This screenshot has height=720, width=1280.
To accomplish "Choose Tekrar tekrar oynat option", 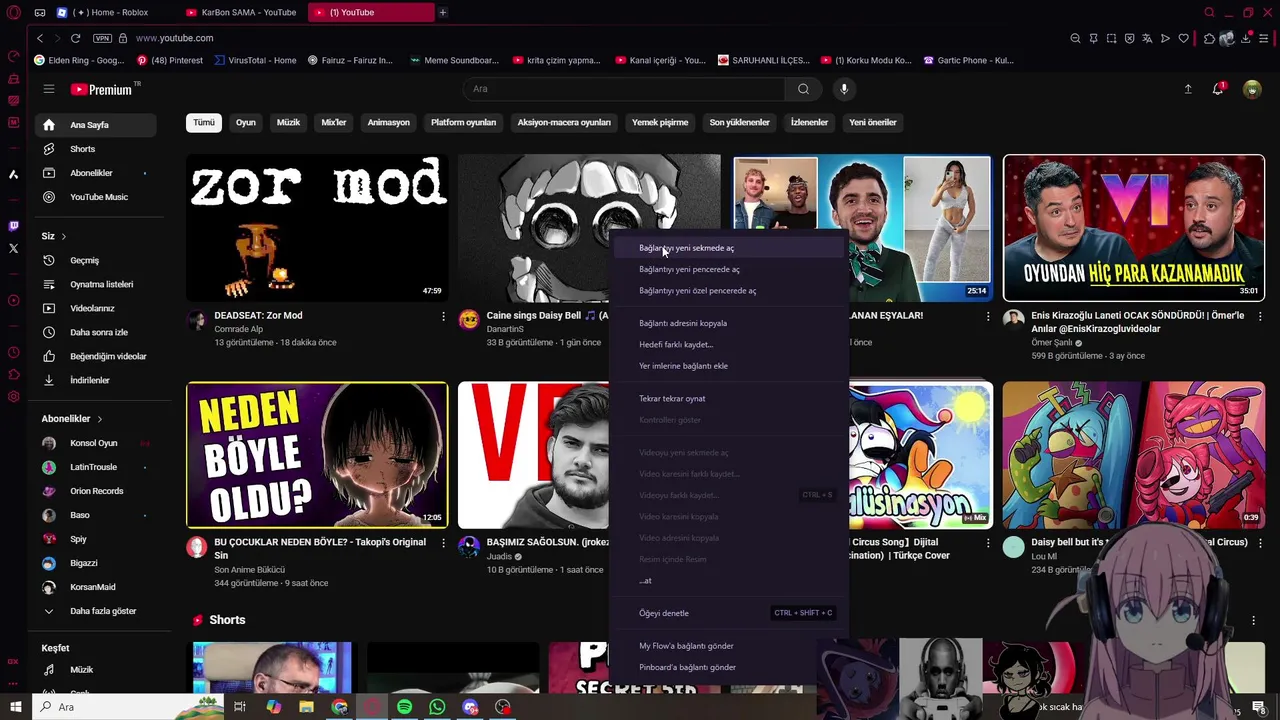I will (728, 398).
